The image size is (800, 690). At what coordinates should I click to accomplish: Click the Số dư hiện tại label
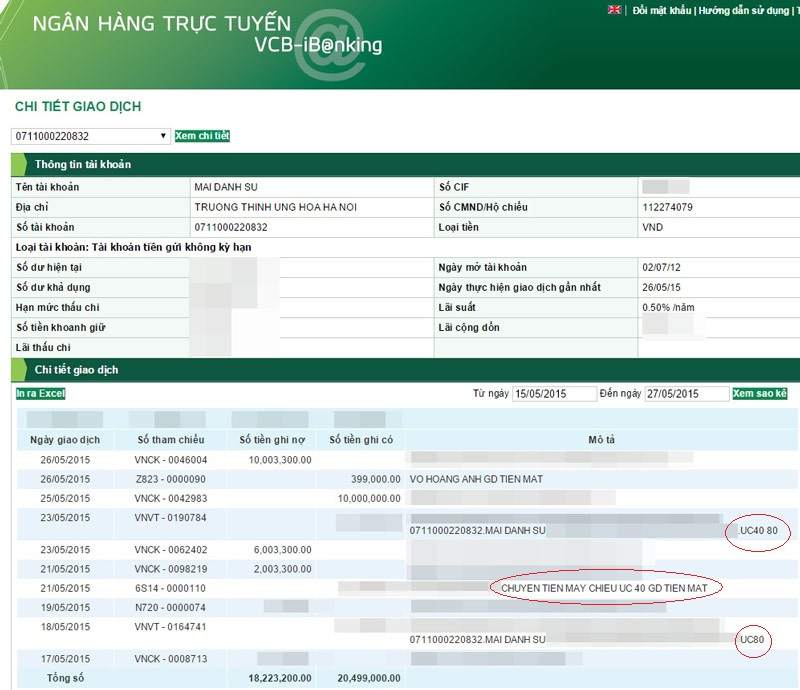coord(49,267)
